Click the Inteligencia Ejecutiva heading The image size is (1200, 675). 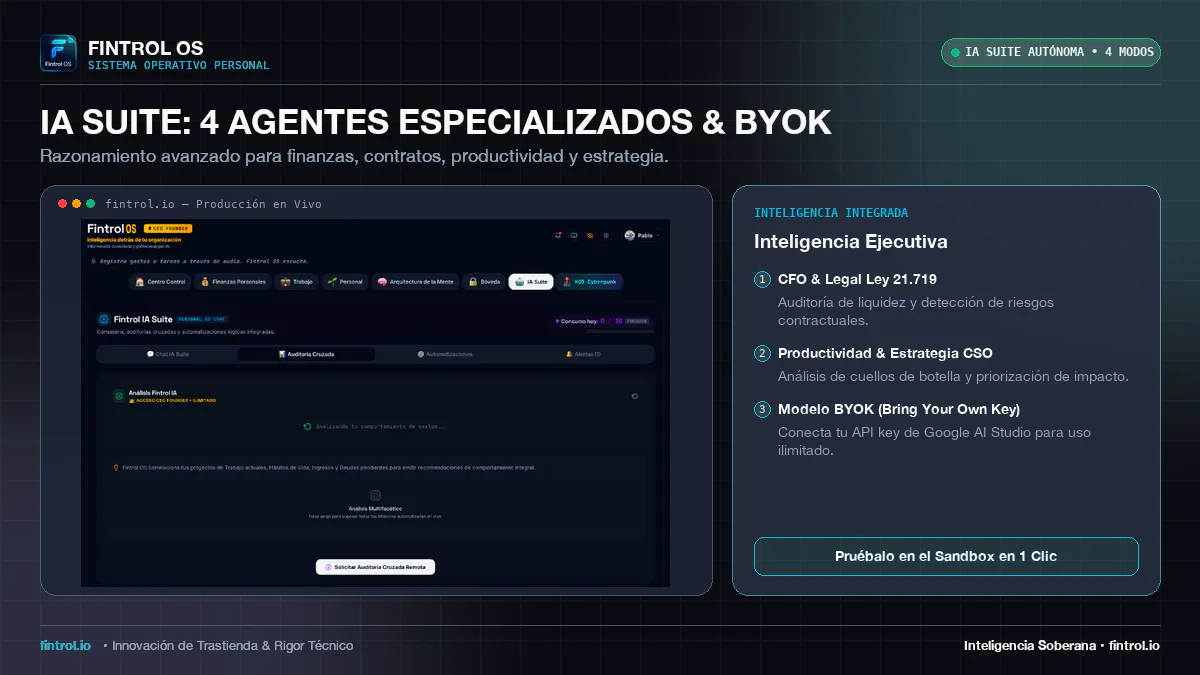tap(851, 242)
